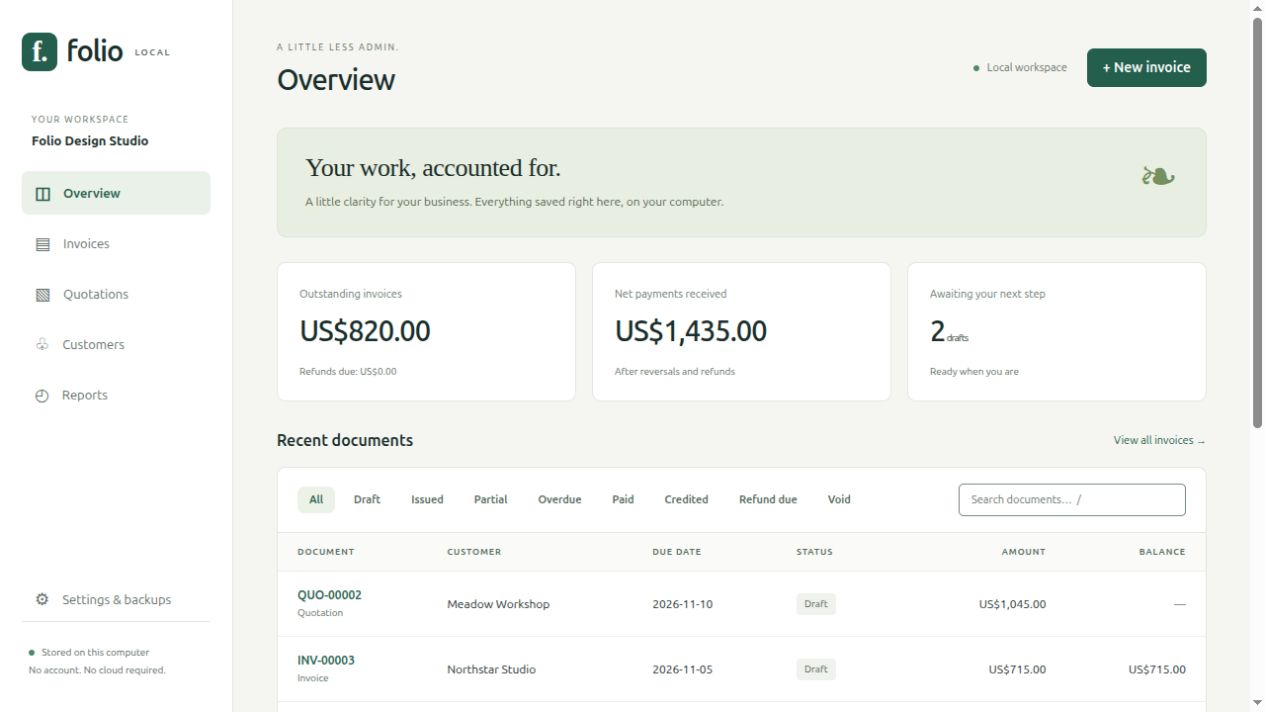Click the DUE DATE column header
This screenshot has height=712, width=1265.
coord(677,552)
